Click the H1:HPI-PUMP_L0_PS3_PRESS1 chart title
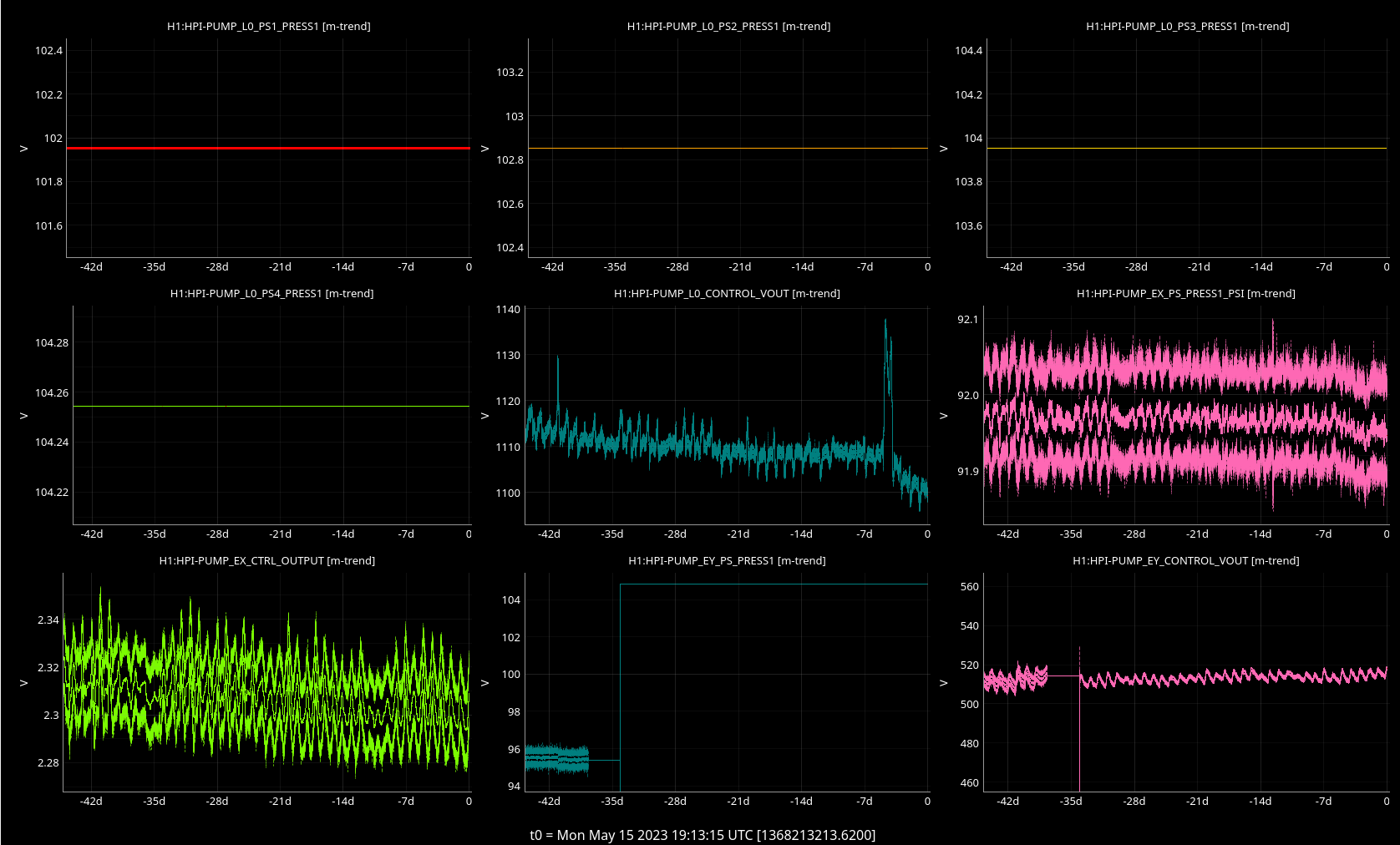 (x=1187, y=26)
